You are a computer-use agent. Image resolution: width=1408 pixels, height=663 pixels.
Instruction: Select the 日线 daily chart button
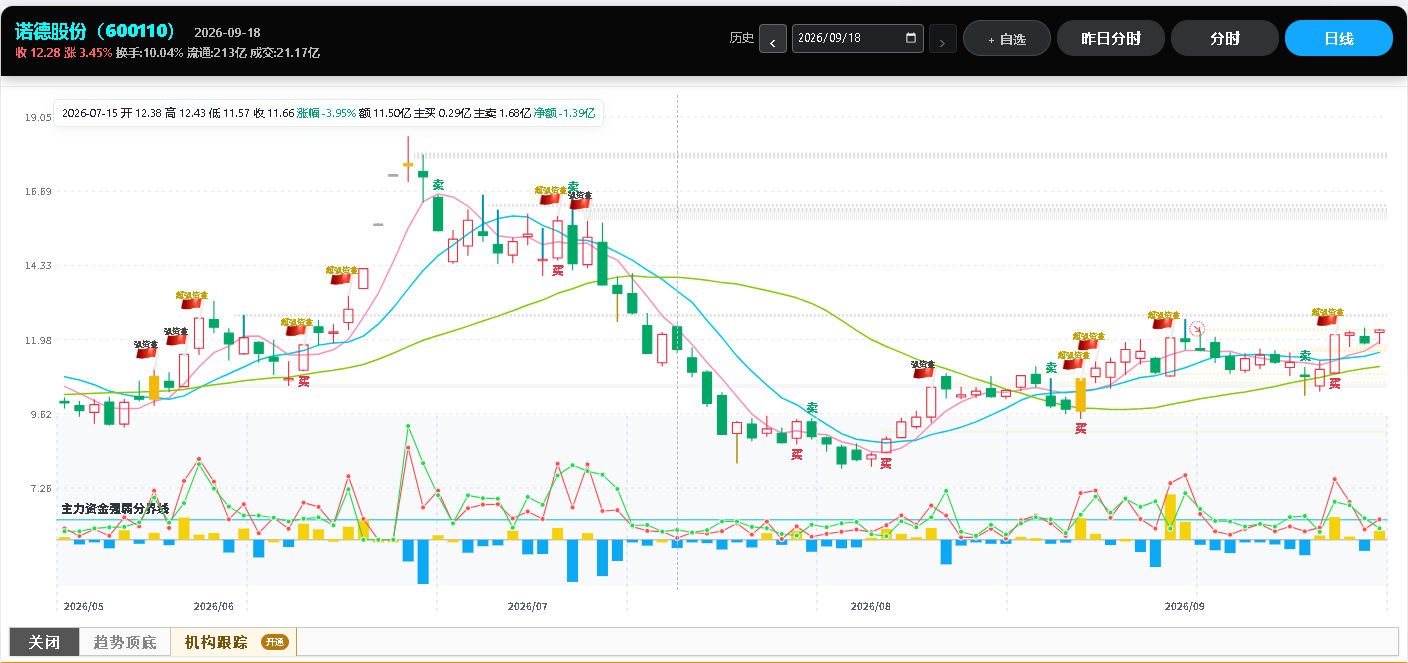(x=1339, y=39)
